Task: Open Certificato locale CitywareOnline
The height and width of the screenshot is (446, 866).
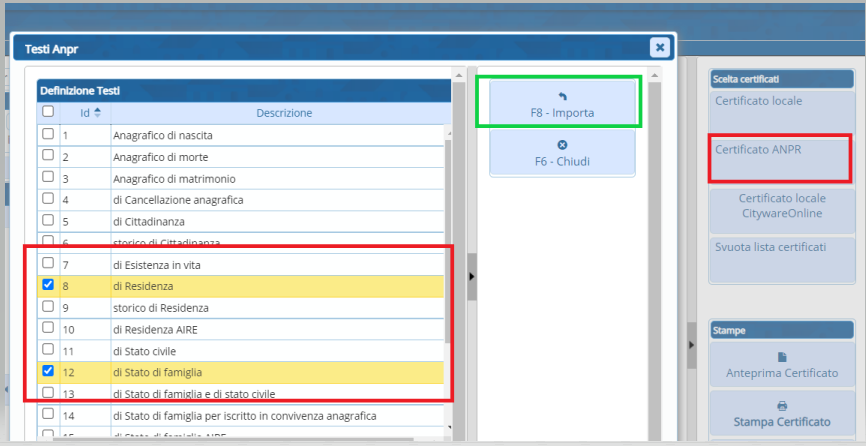Action: (x=780, y=205)
